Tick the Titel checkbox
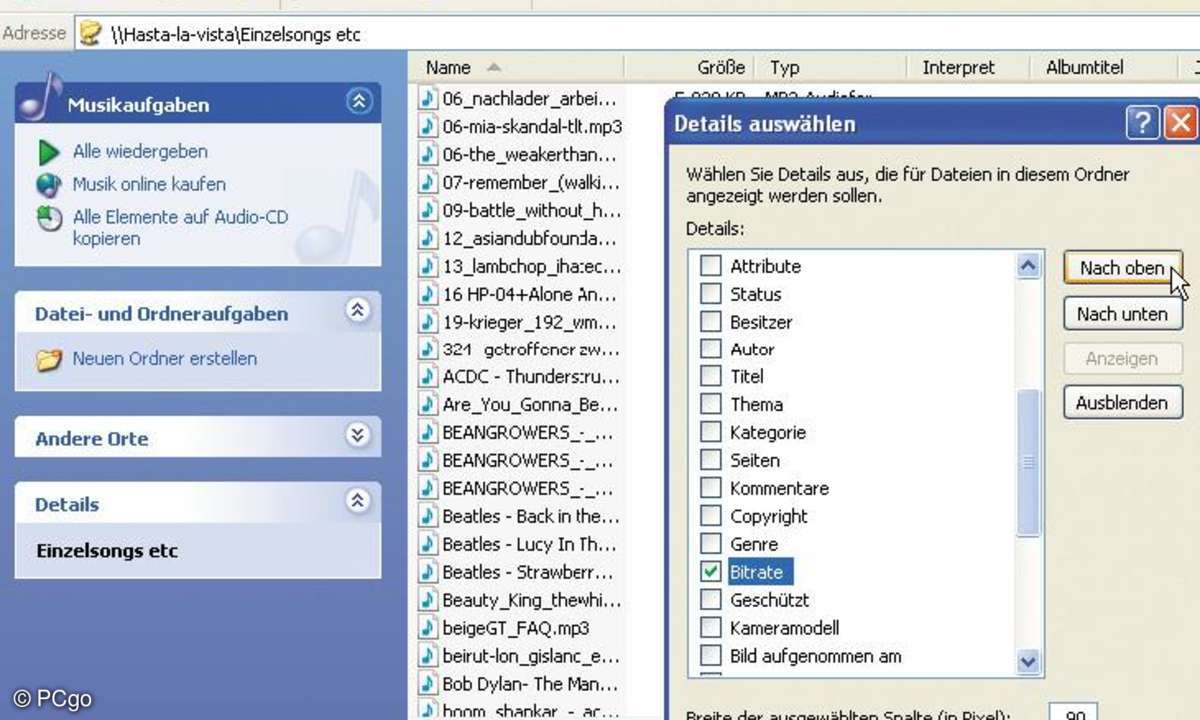Screen dimensions: 1200x720 click(710, 376)
